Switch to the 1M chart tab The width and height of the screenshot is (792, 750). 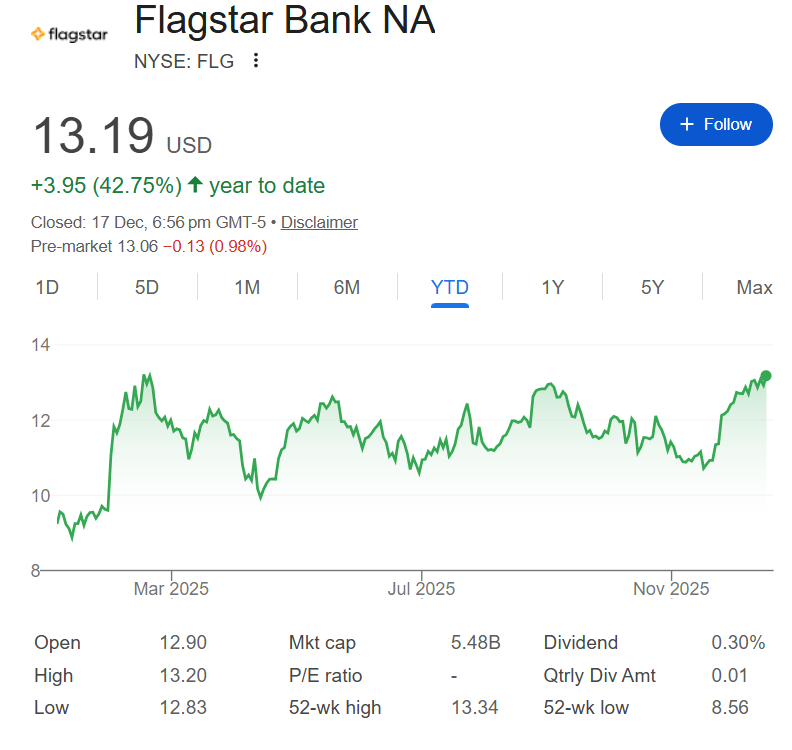(247, 288)
